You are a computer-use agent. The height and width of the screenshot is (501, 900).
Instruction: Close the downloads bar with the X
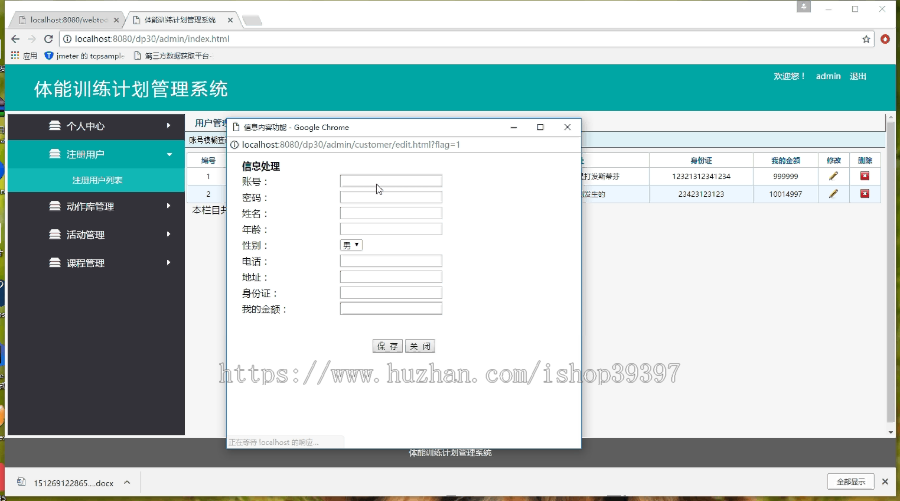coord(885,481)
